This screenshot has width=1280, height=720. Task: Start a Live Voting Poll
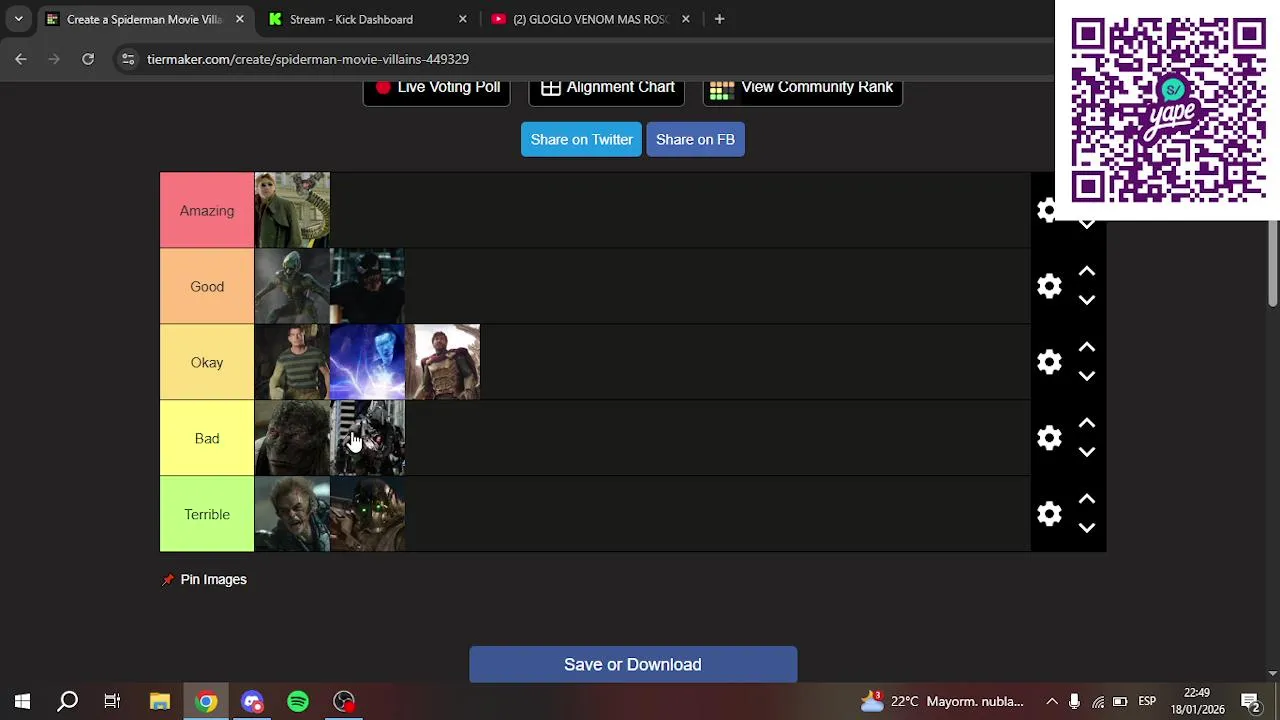click(437, 90)
